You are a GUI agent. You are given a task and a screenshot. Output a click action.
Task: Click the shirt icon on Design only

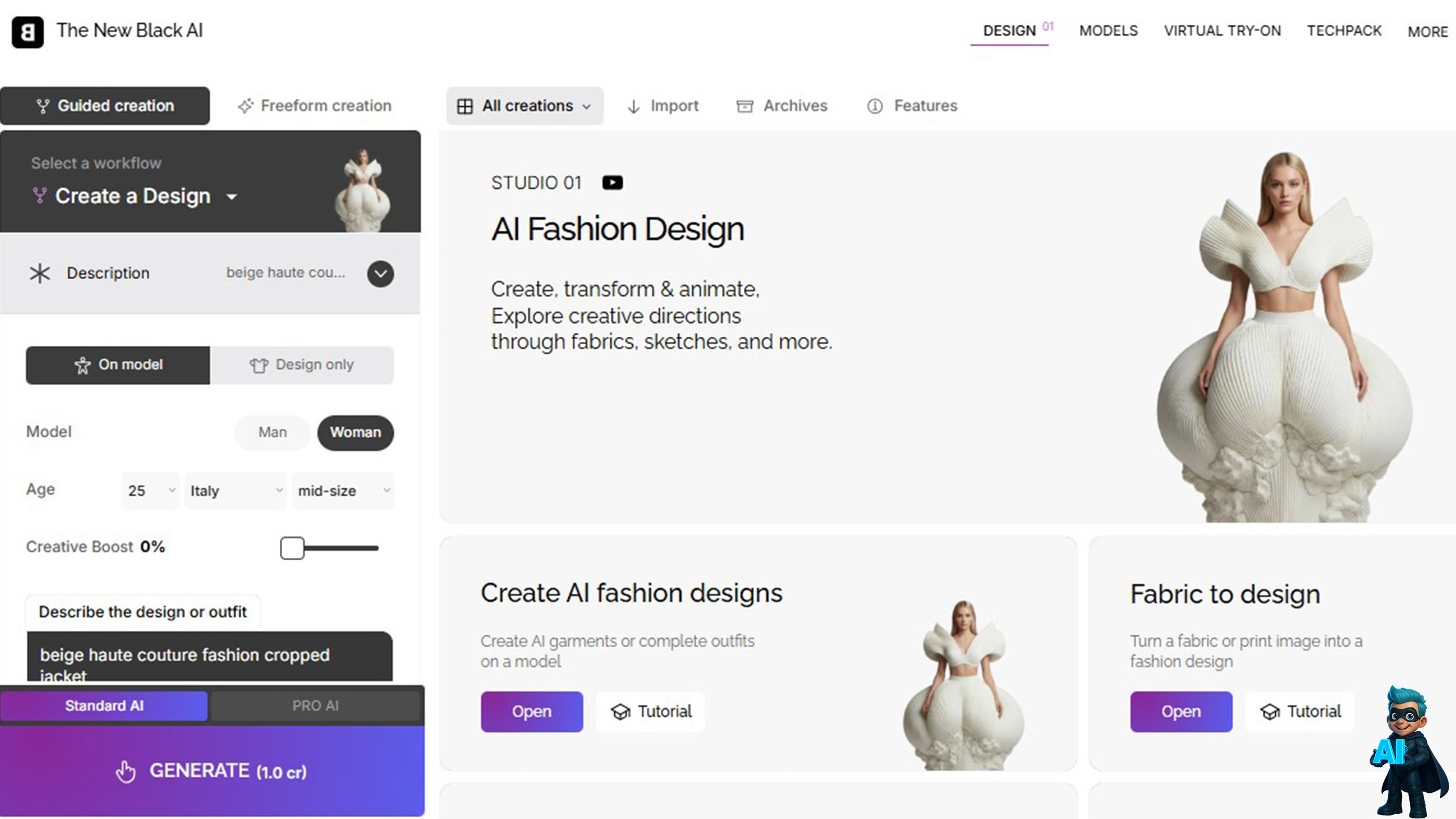click(259, 365)
